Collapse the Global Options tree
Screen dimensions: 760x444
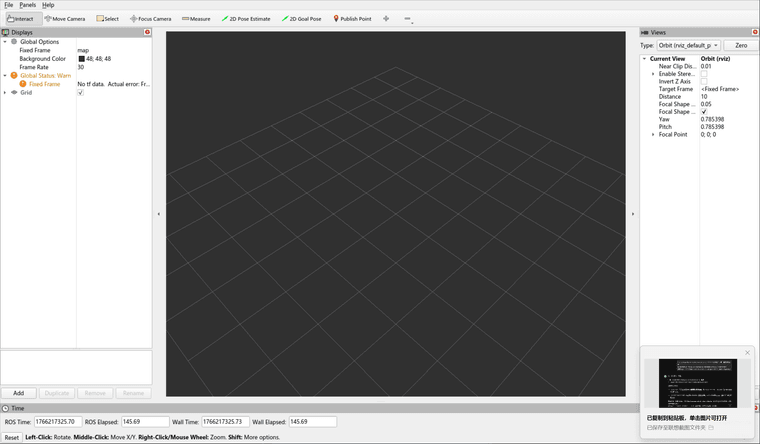[5, 42]
